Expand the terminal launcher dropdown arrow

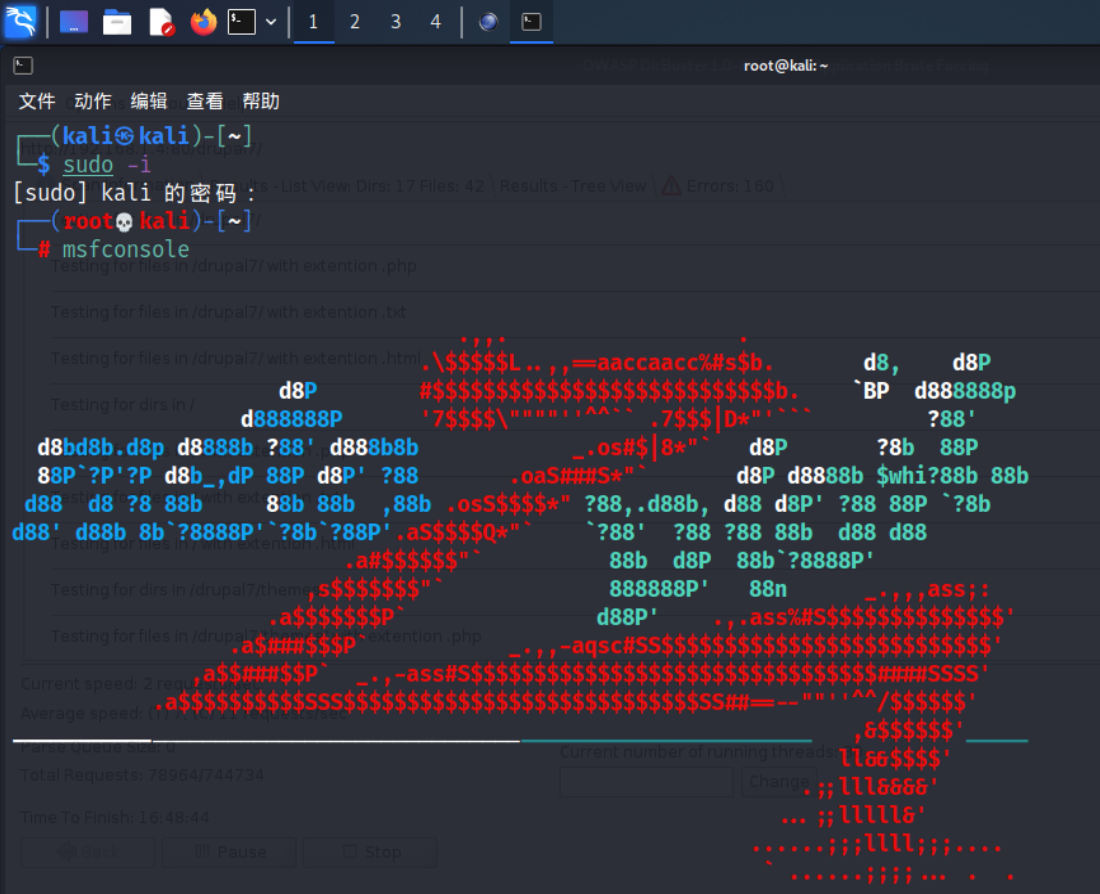tap(271, 22)
